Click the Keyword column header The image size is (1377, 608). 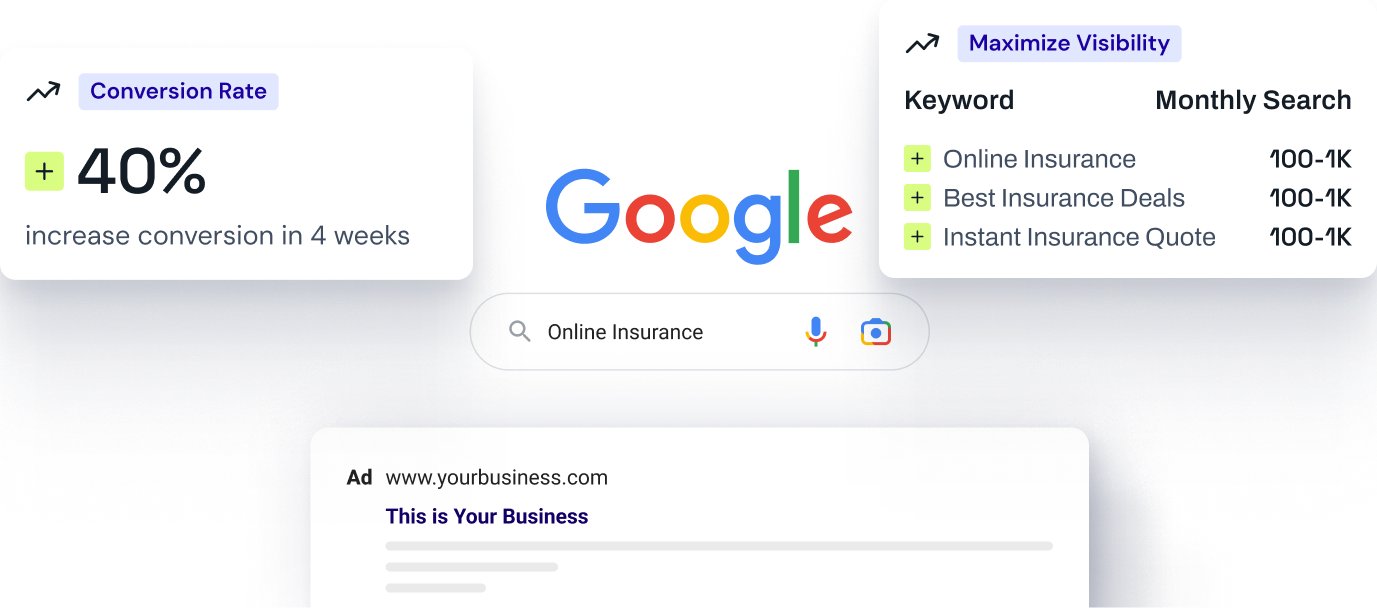(959, 101)
